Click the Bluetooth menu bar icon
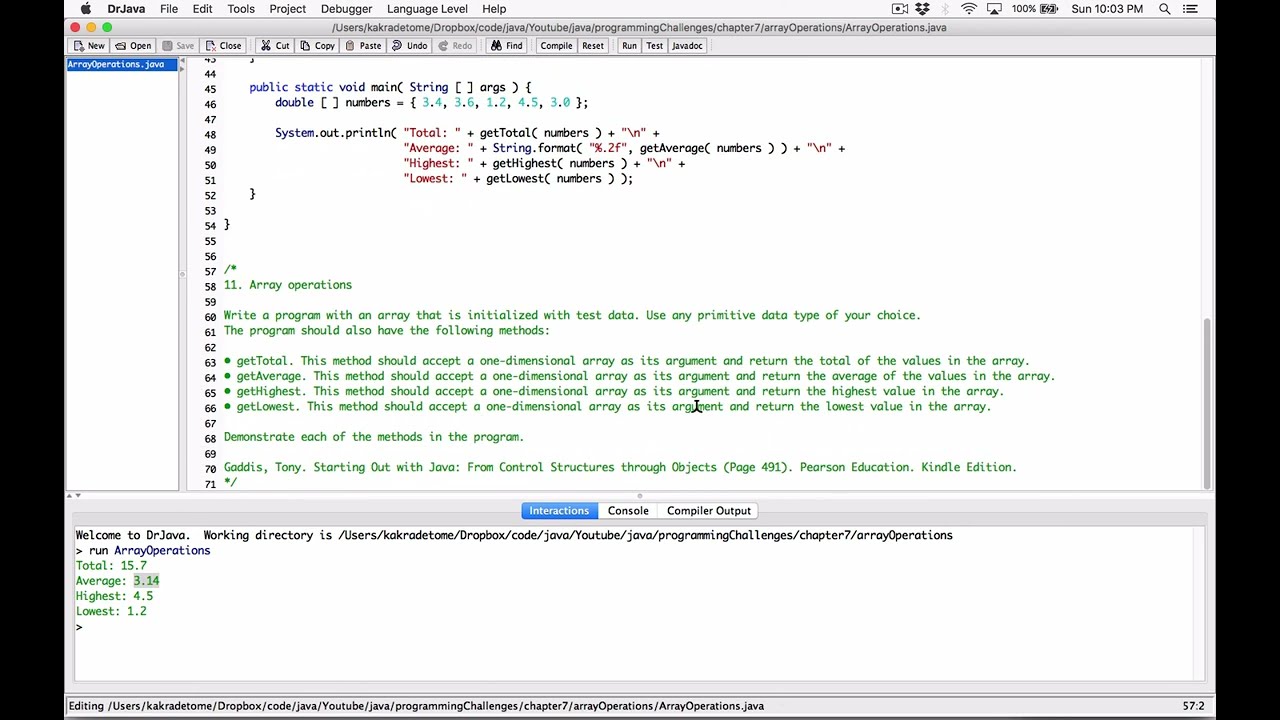The image size is (1280, 720). coord(946,9)
